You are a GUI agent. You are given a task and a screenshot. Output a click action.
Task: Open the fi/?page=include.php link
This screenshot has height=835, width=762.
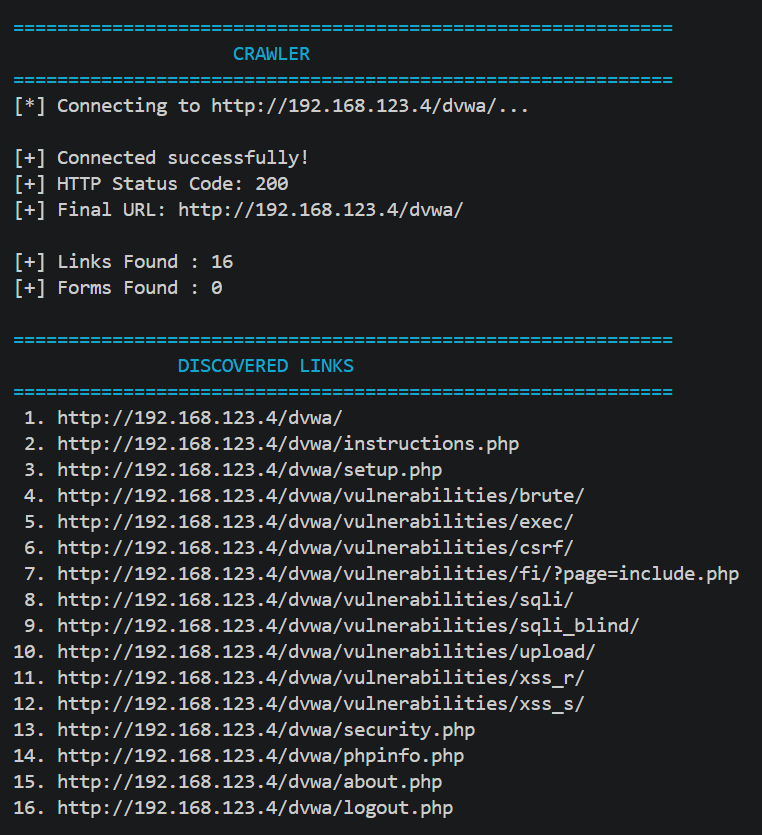[x=398, y=574]
